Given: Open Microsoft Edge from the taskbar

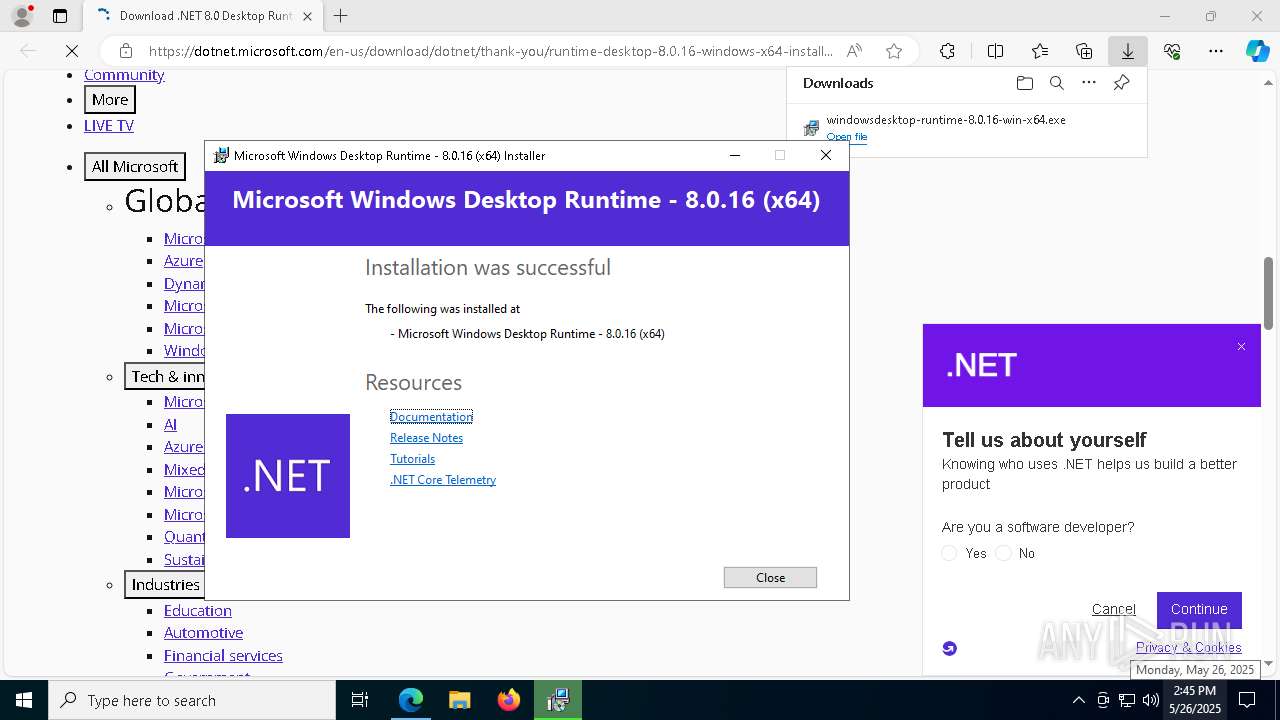Looking at the screenshot, I should (x=411, y=700).
